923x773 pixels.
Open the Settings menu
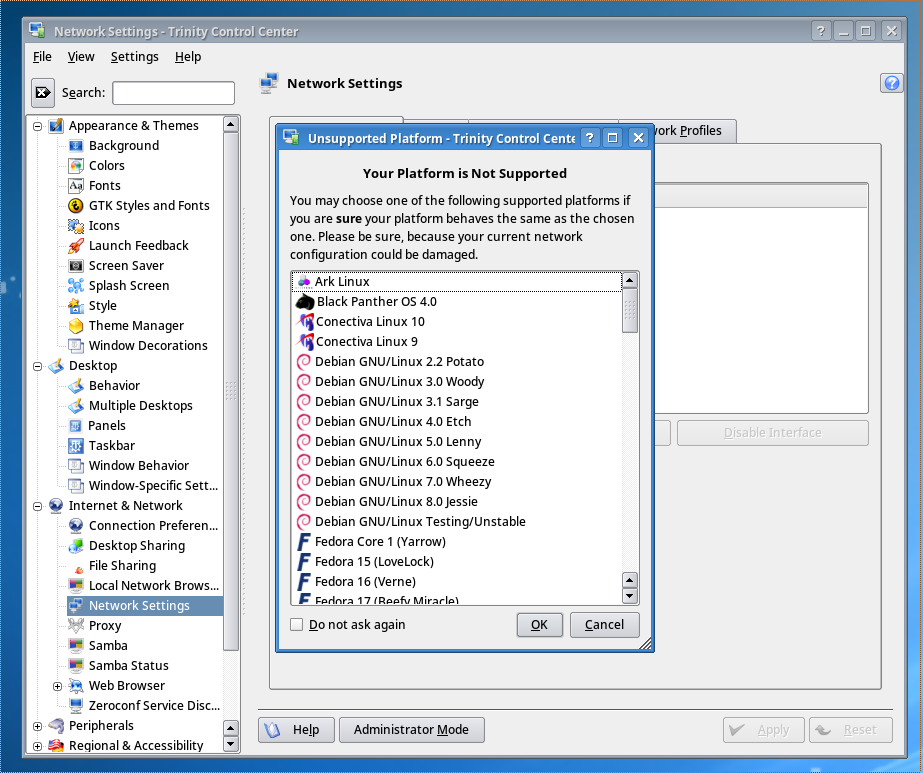pyautogui.click(x=135, y=57)
